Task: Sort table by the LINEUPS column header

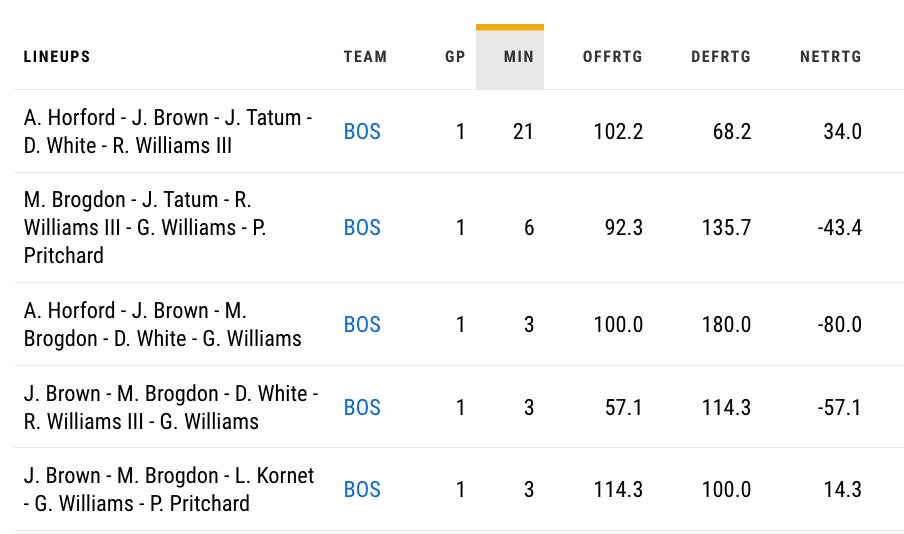Action: 57,57
